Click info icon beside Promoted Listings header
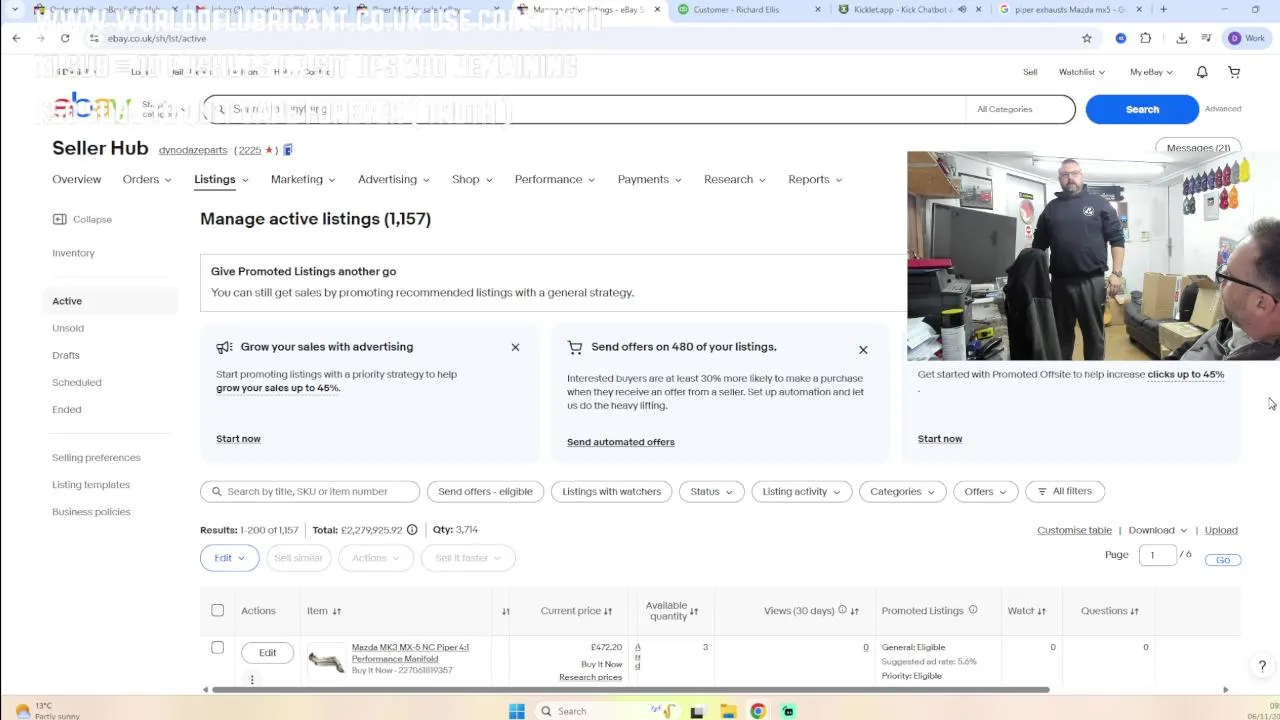This screenshot has width=1280, height=720. [x=973, y=610]
